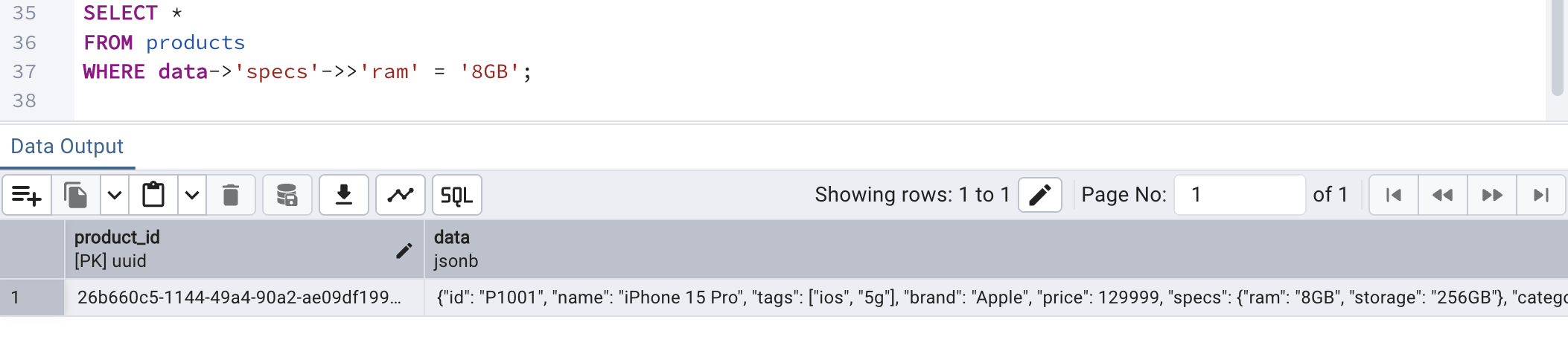Go to the next results page

point(1492,195)
